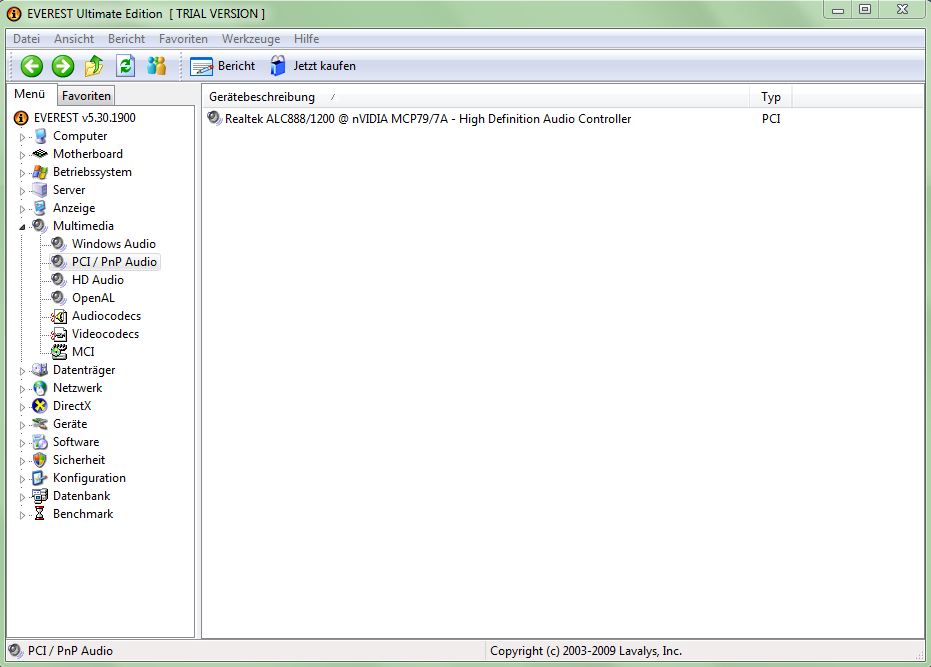This screenshot has height=667, width=931.
Task: Click the refresh icon in toolbar
Action: tap(125, 66)
